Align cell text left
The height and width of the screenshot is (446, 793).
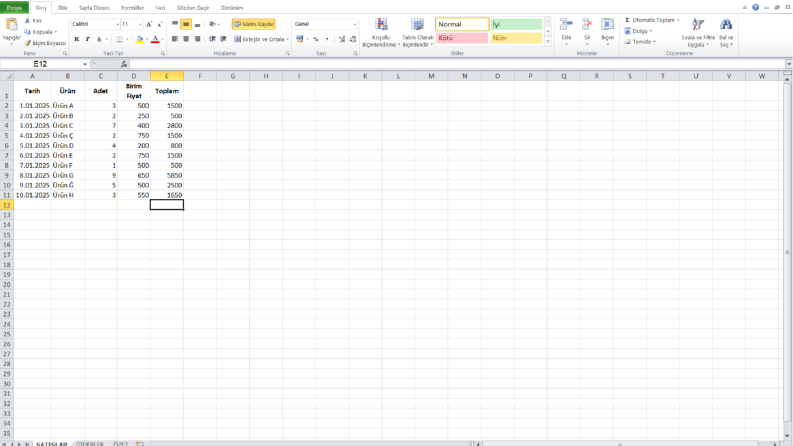click(175, 39)
